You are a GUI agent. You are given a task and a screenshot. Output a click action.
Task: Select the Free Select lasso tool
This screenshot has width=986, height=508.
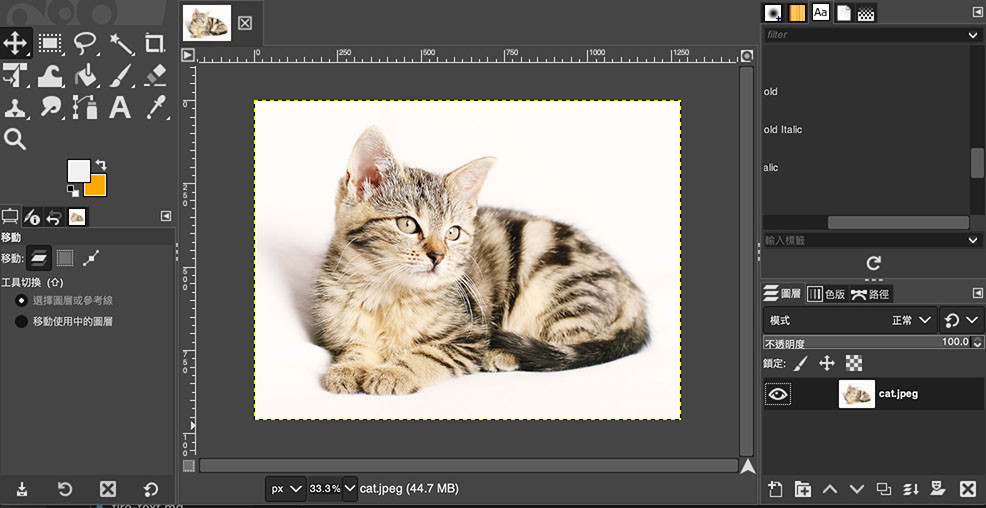(85, 43)
